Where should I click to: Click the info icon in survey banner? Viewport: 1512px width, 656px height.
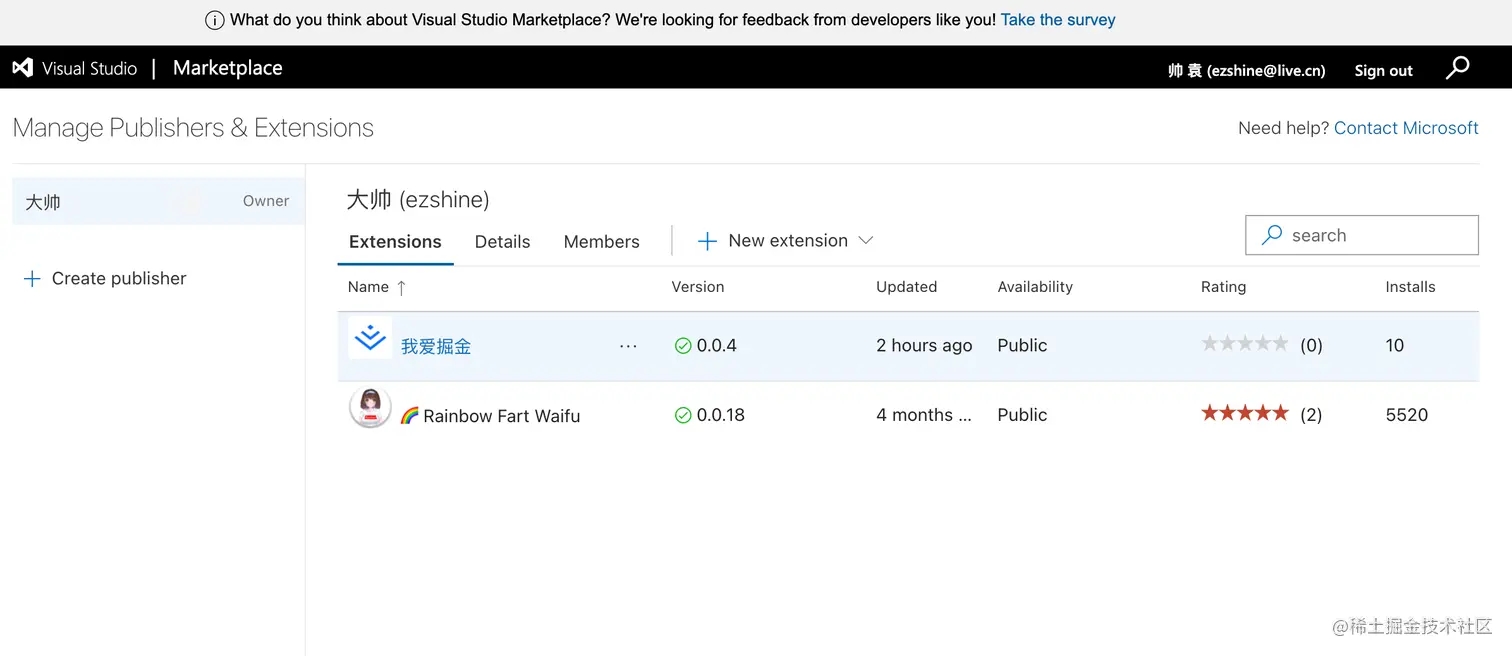point(214,20)
